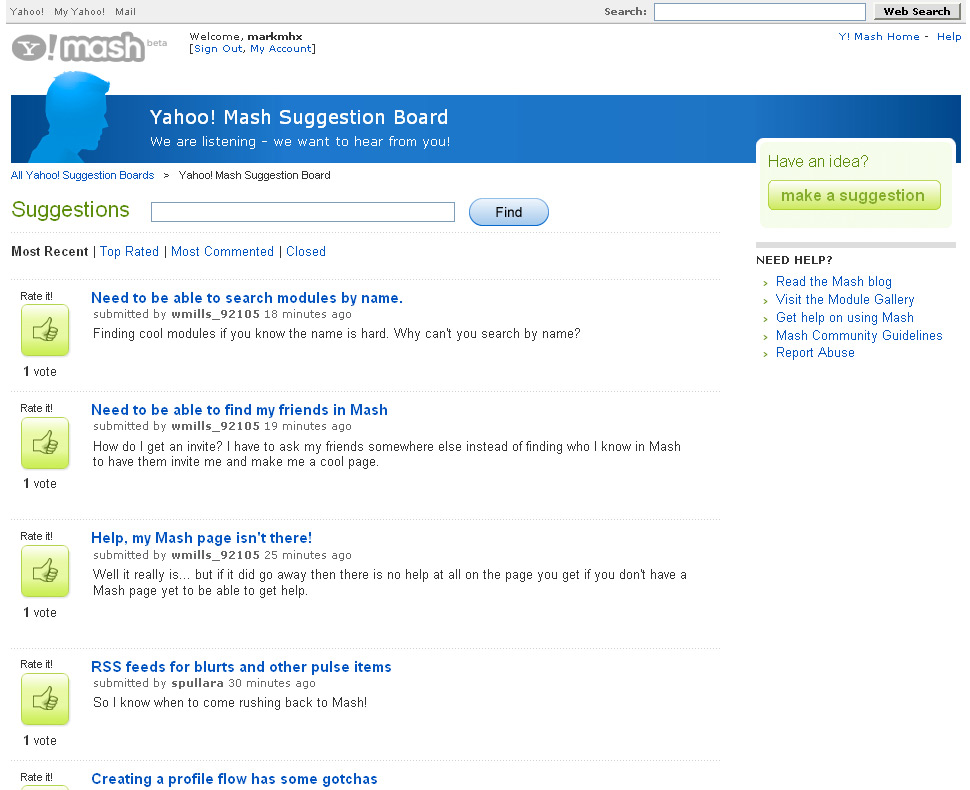Viewport: 970px width, 790px height.
Task: Click 'Rate it!' label above find my friends thumb
Action: 36,408
